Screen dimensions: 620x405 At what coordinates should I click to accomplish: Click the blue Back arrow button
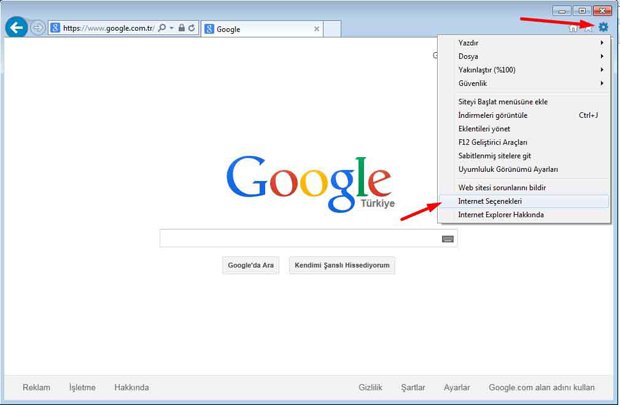[x=16, y=28]
